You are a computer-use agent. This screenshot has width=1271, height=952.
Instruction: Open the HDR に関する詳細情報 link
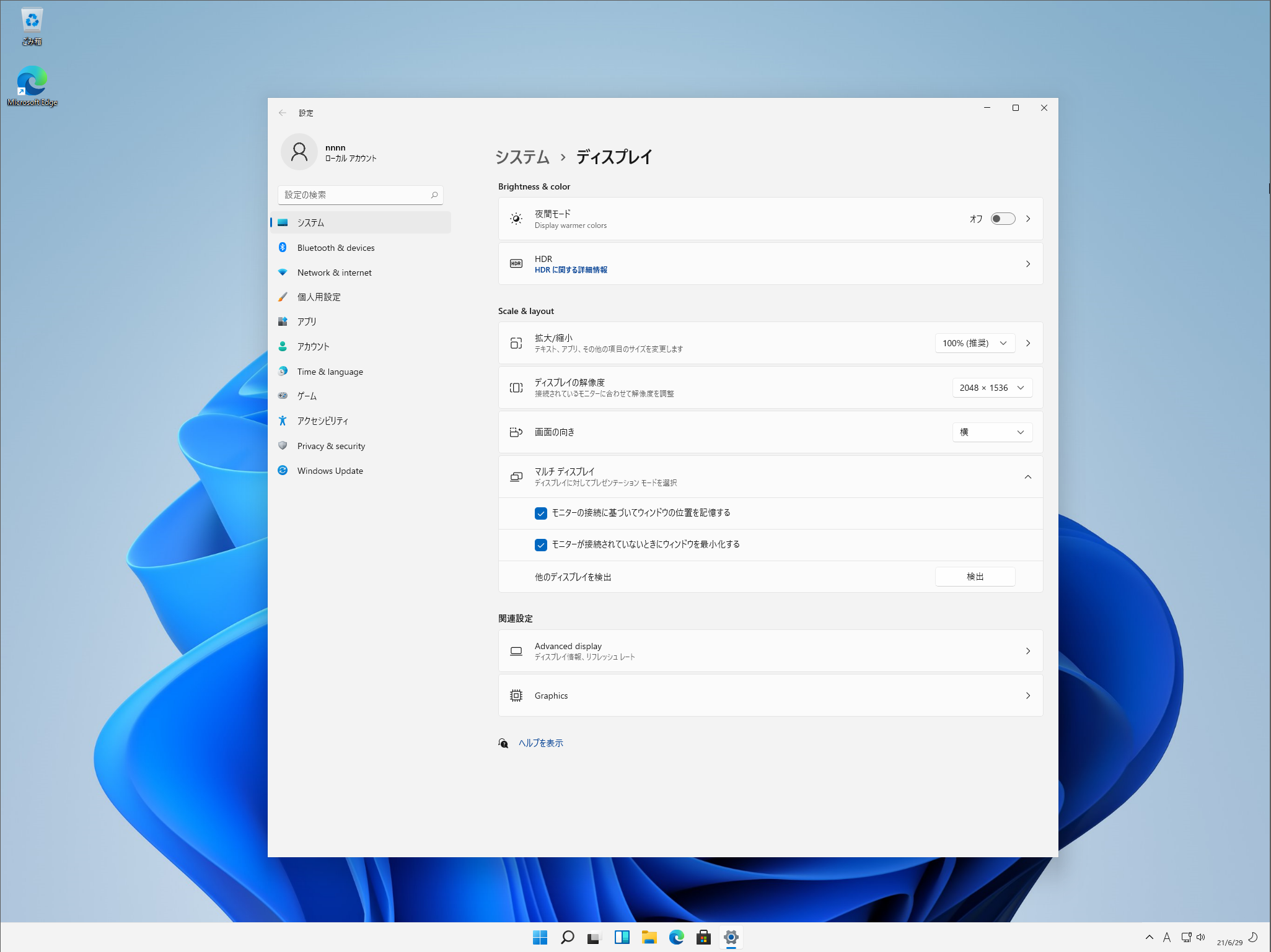coord(571,270)
